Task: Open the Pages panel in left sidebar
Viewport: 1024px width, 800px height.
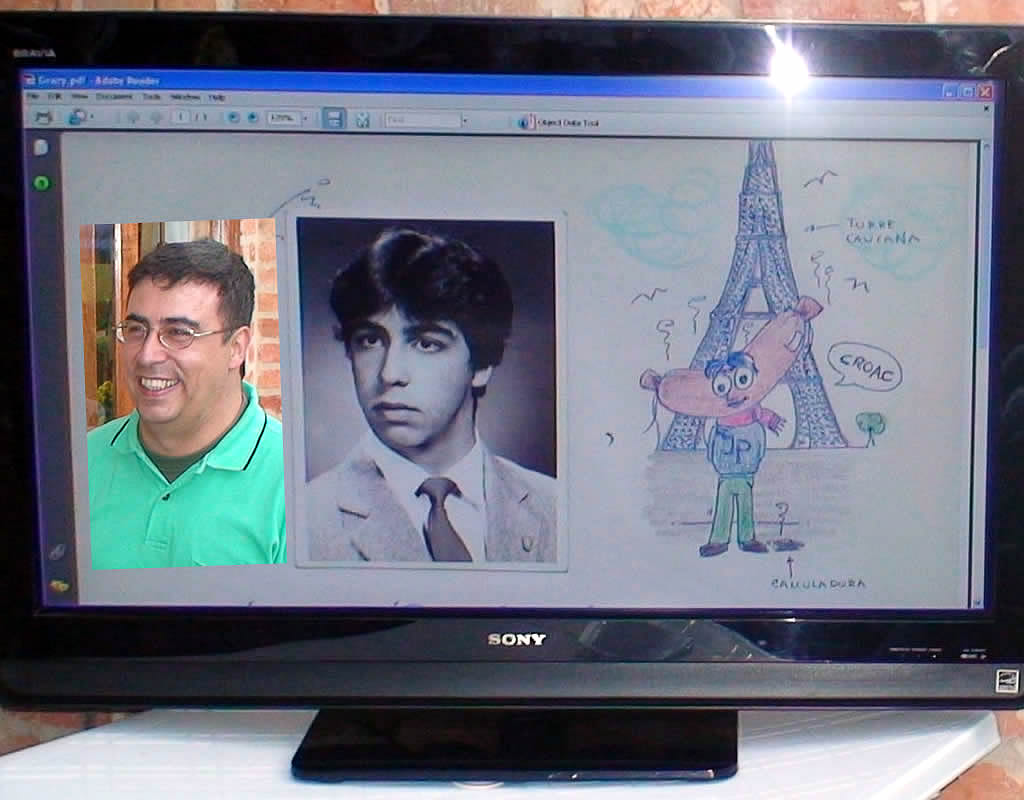Action: [x=41, y=147]
